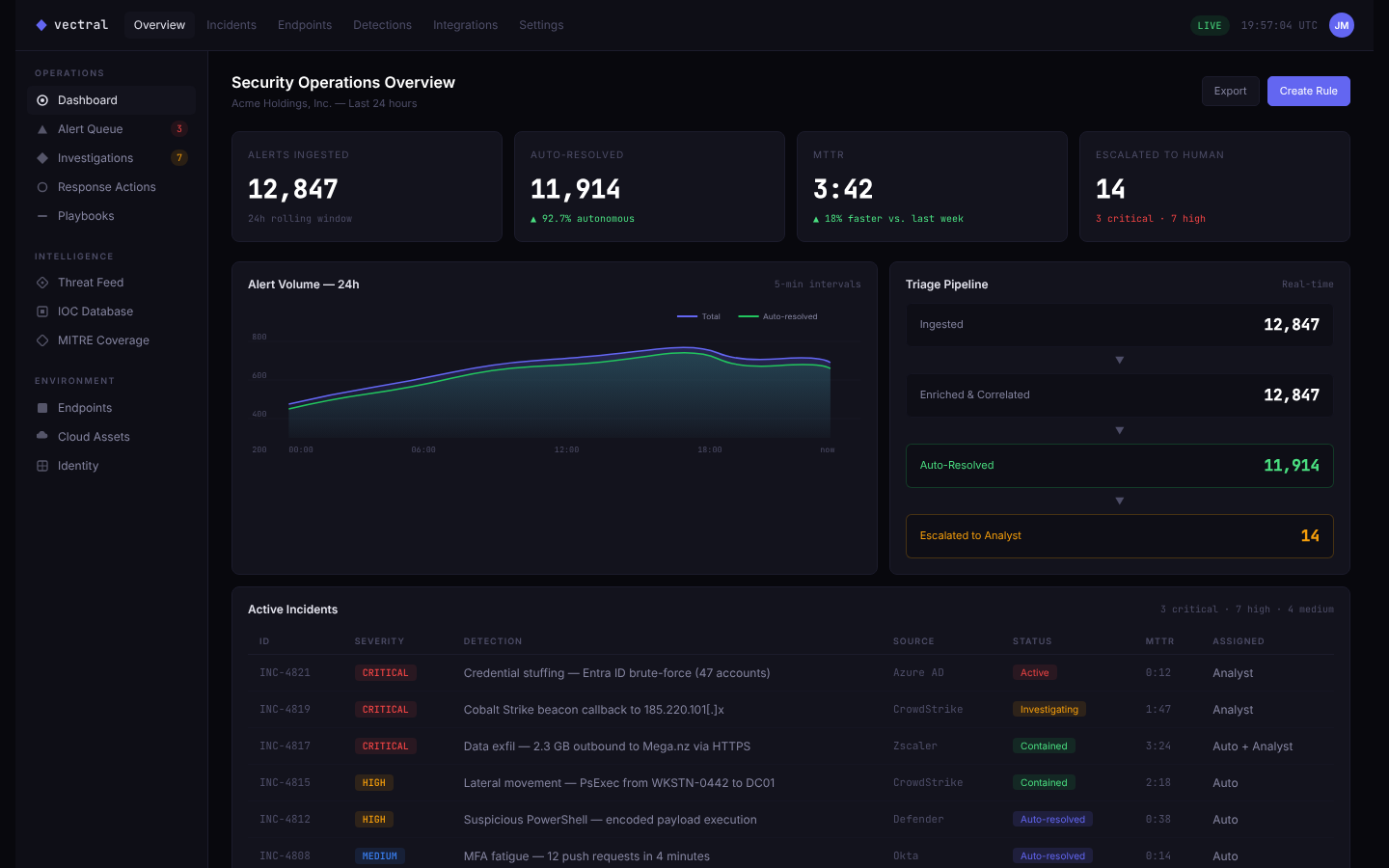Open the MTTR stat card

(932, 187)
